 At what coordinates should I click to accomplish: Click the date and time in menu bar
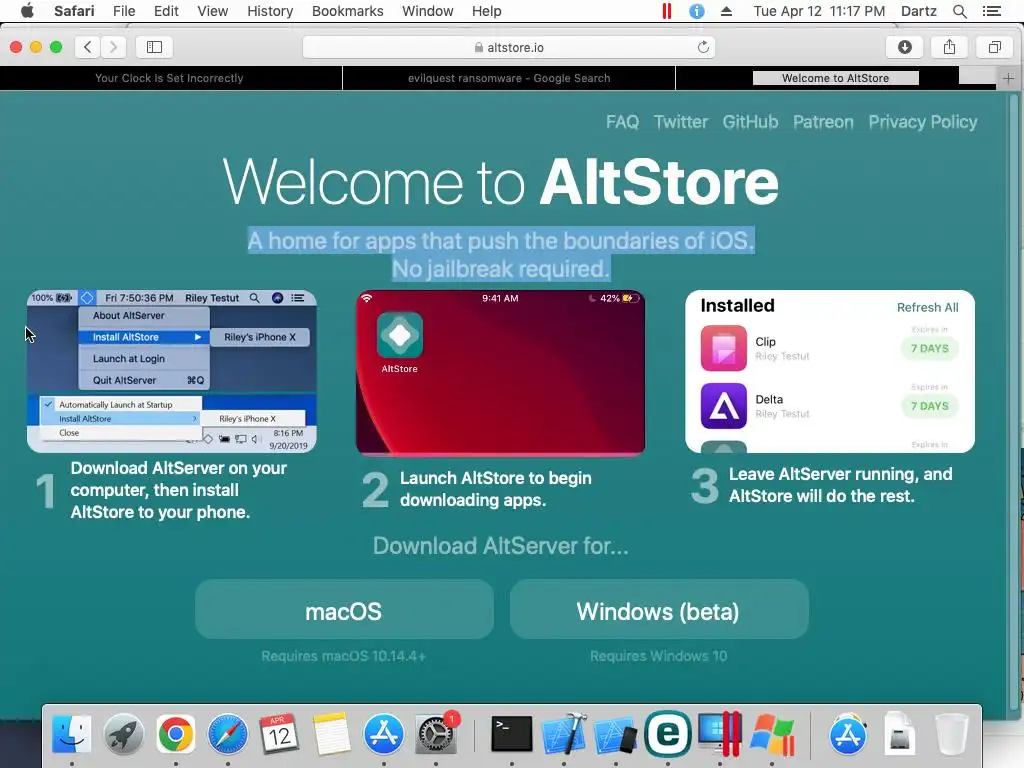click(819, 11)
